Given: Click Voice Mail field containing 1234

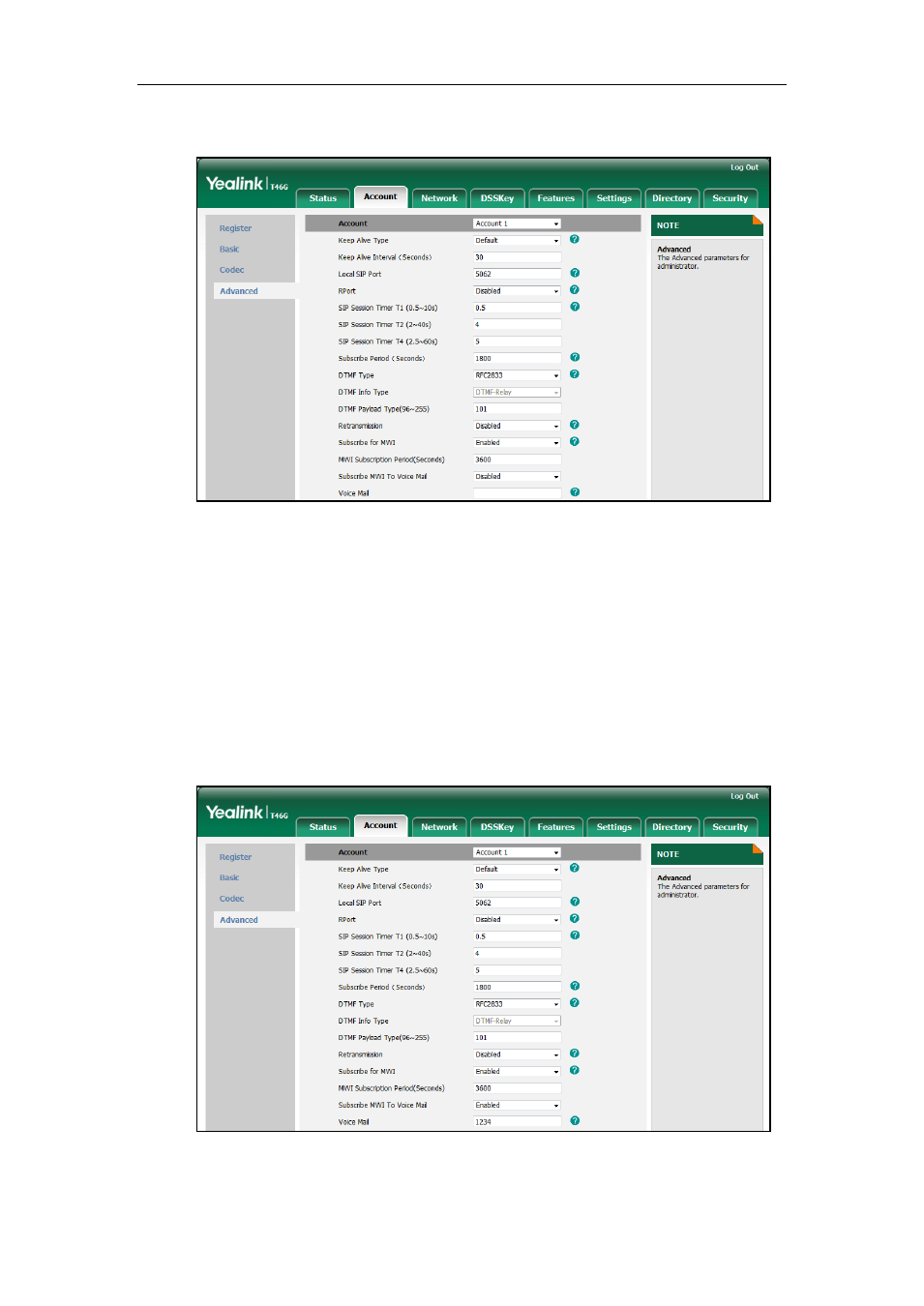Looking at the screenshot, I should 517,1122.
